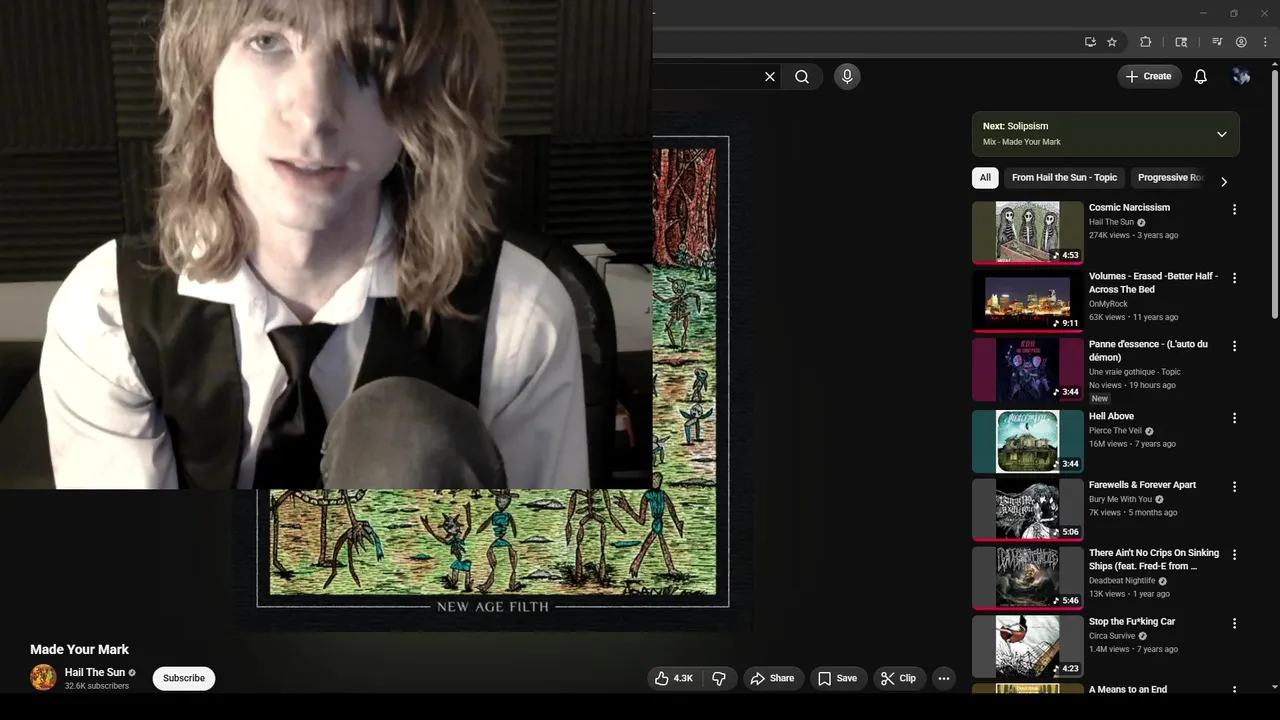Click the Hail The Sun channel name below title
The width and height of the screenshot is (1280, 720).
click(x=95, y=672)
